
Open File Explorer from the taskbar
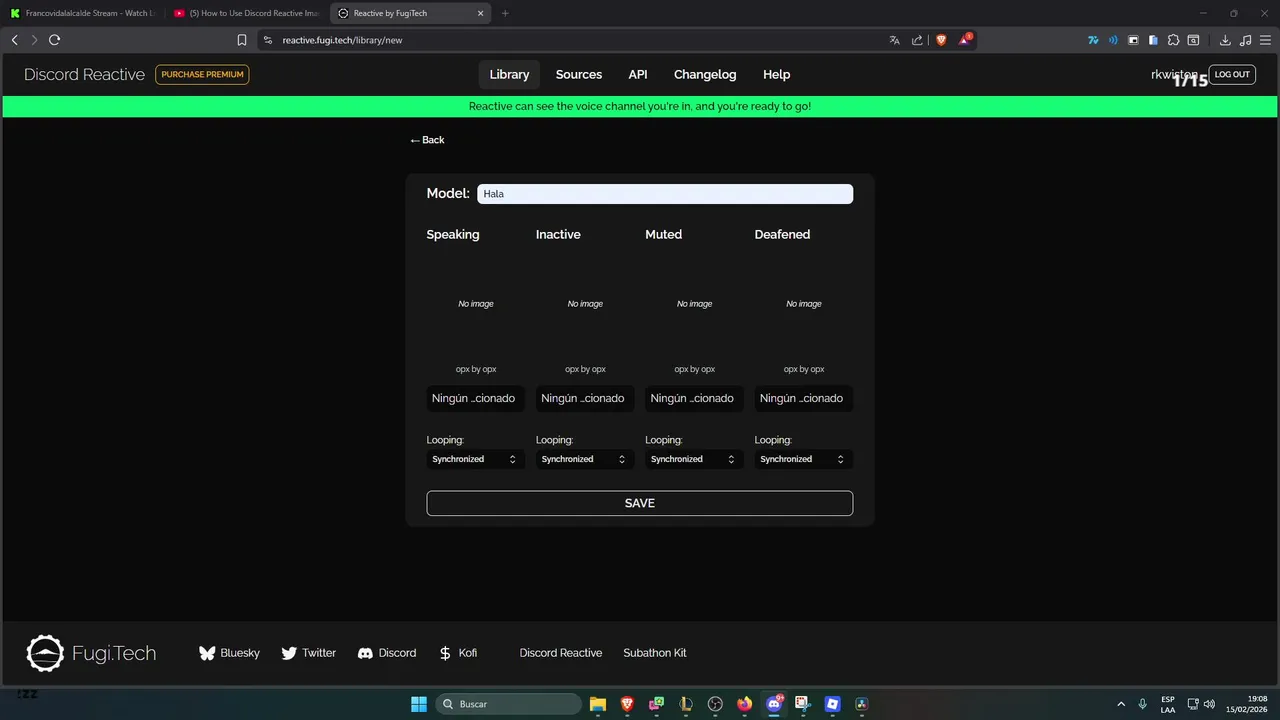(x=597, y=704)
